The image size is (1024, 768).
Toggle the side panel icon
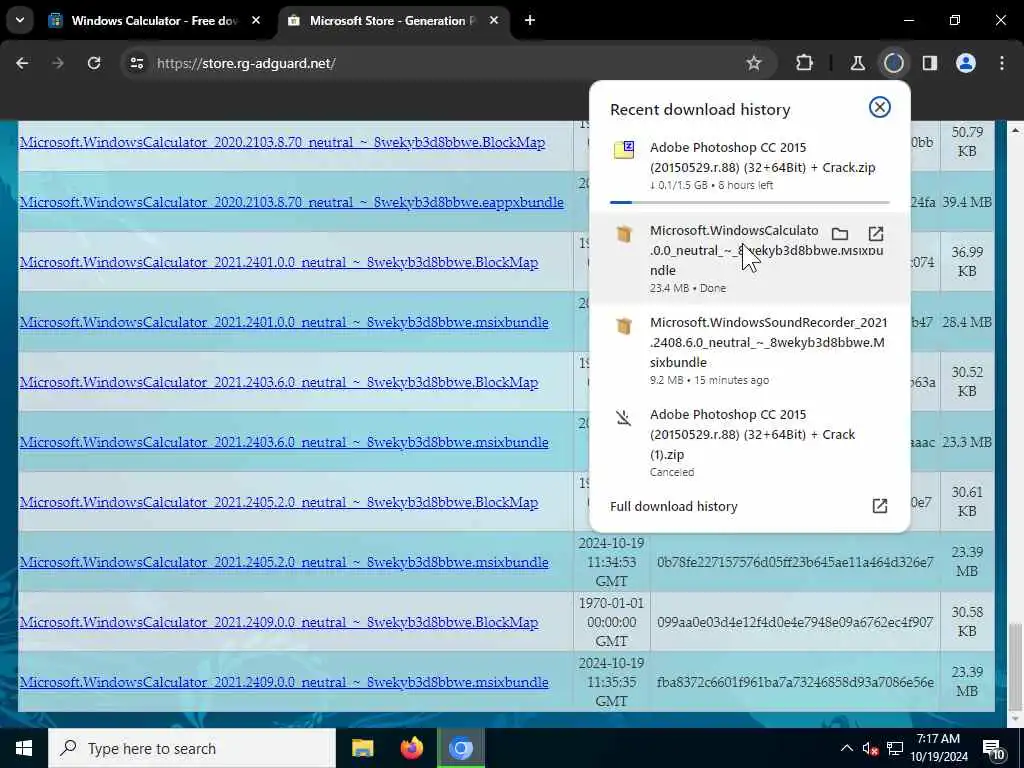(930, 63)
